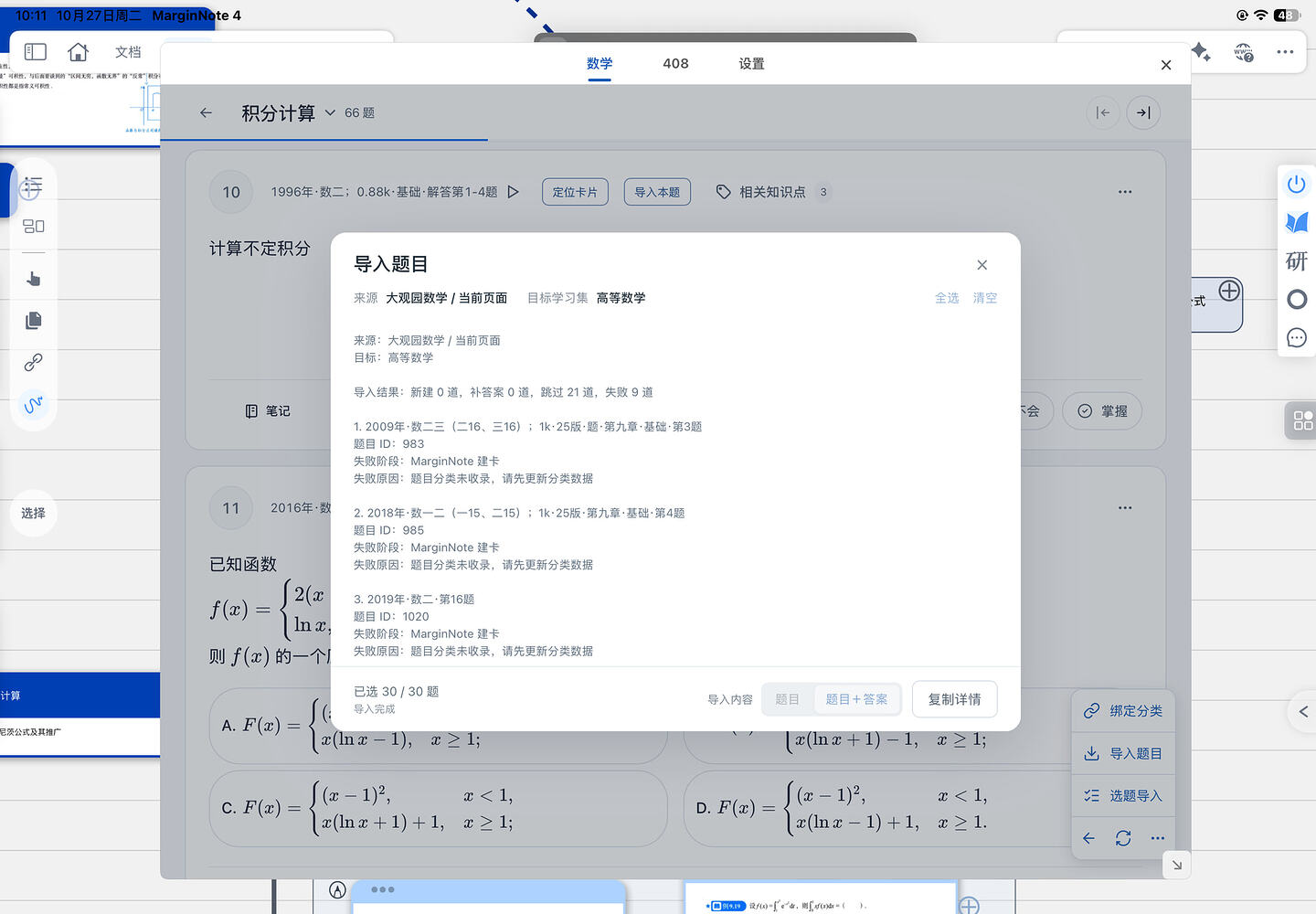Image resolution: width=1316 pixels, height=914 pixels.
Task: Click 清空 in import dialog
Action: point(985,298)
